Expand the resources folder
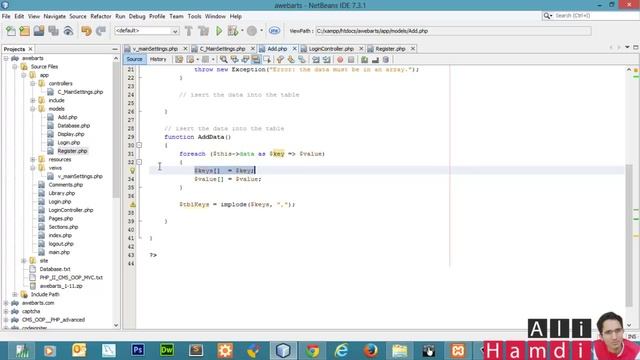The height and width of the screenshot is (360, 640). tap(33, 159)
